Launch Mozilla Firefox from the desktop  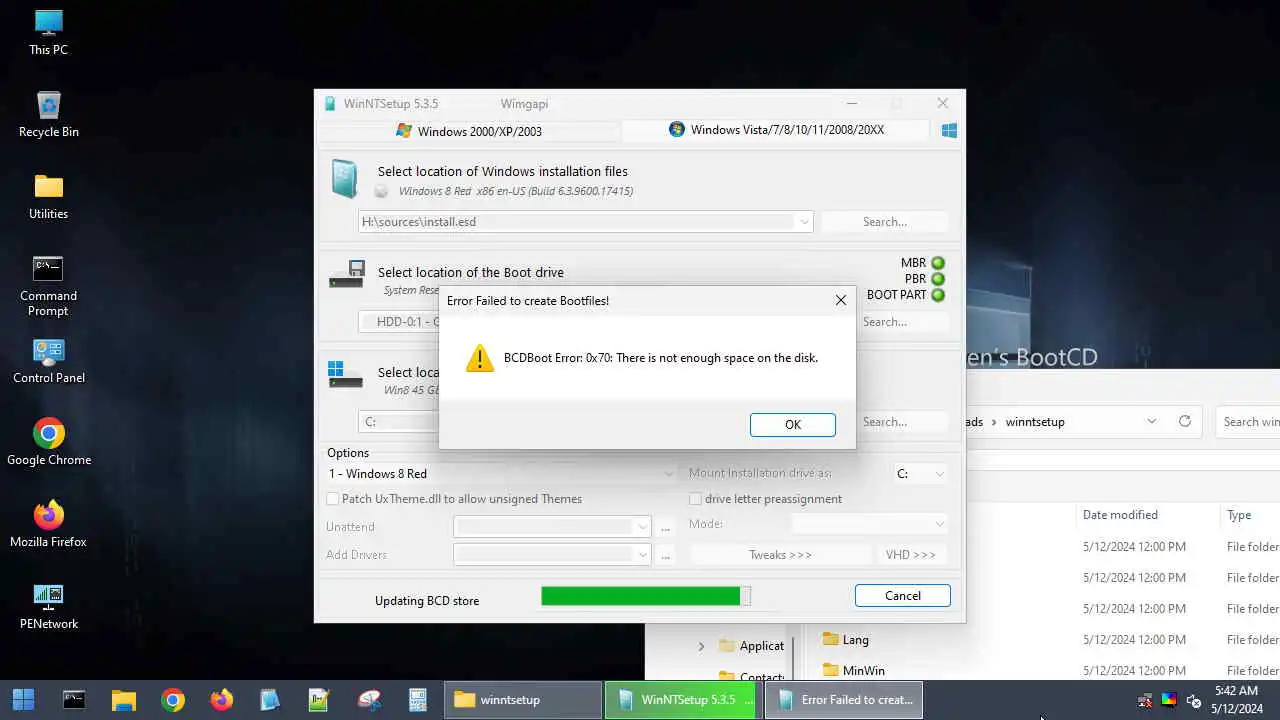(48, 524)
